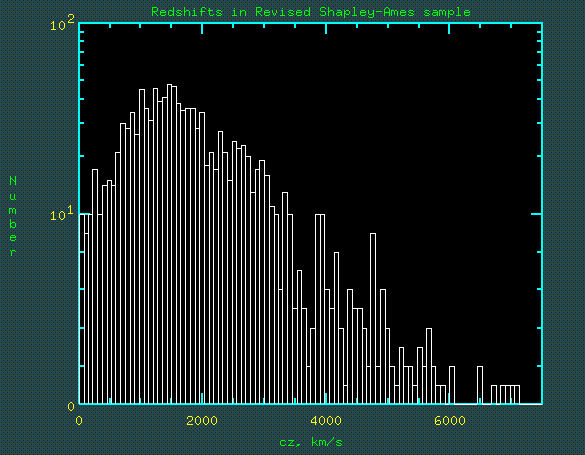585x455 pixels.
Task: Click the y-axis label 10 to the power 2
Action: coord(62,22)
